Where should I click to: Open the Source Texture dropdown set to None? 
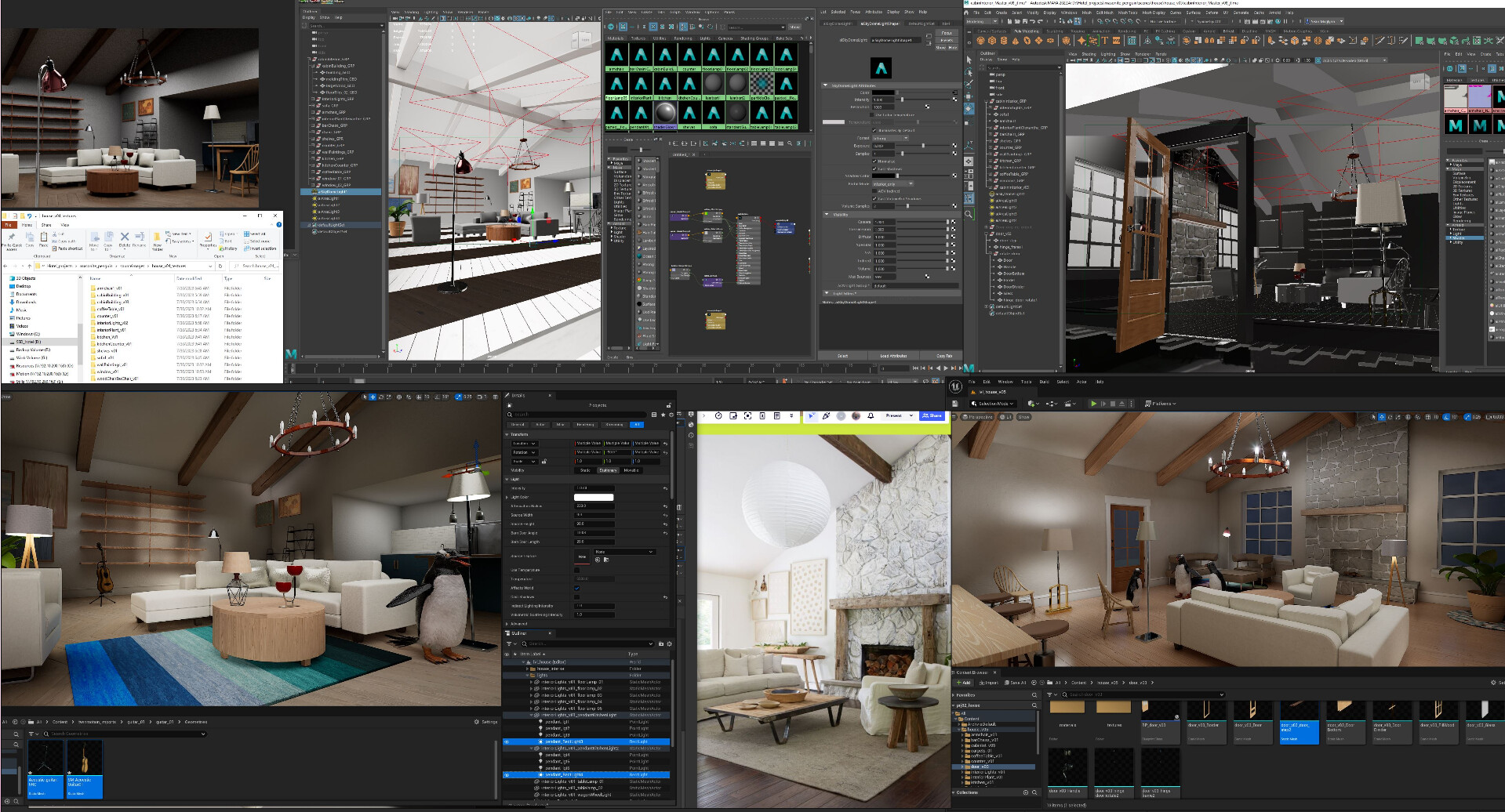tap(625, 552)
